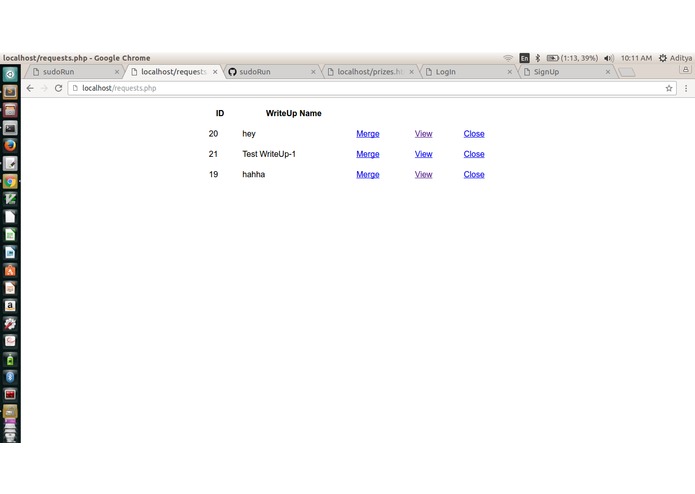Screen dimensions: 695x494
Task: Open the battery indicator showing 39%
Action: point(572,58)
